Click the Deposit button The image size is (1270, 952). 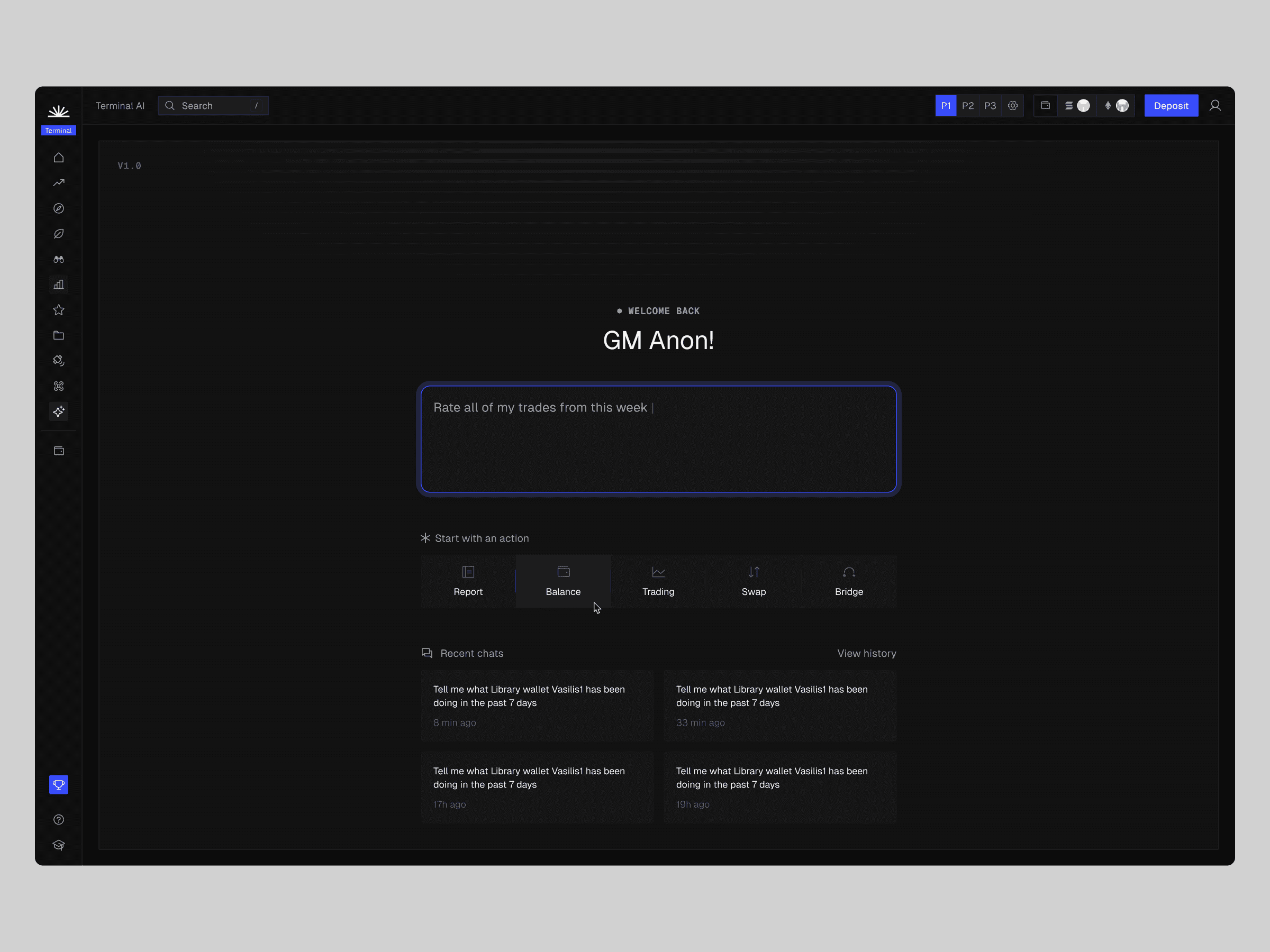(x=1171, y=106)
